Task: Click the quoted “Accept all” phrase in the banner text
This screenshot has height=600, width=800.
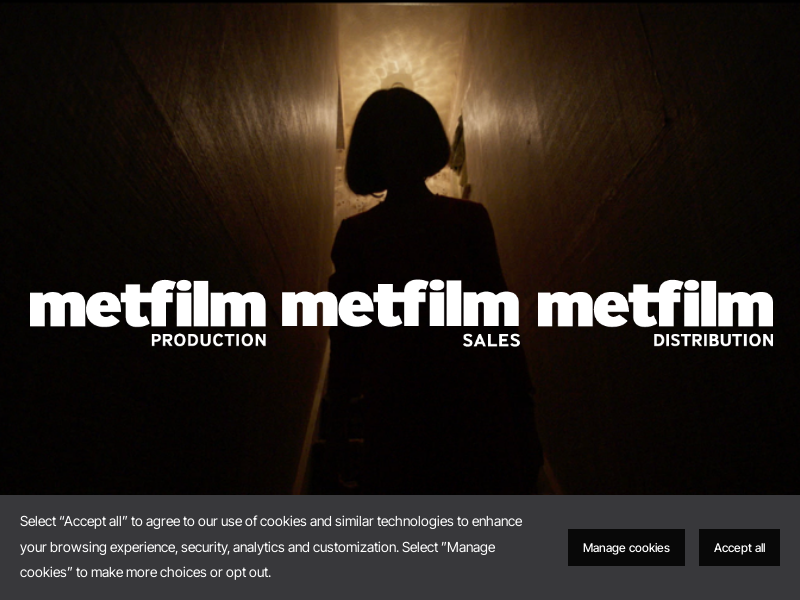Action: [x=93, y=521]
